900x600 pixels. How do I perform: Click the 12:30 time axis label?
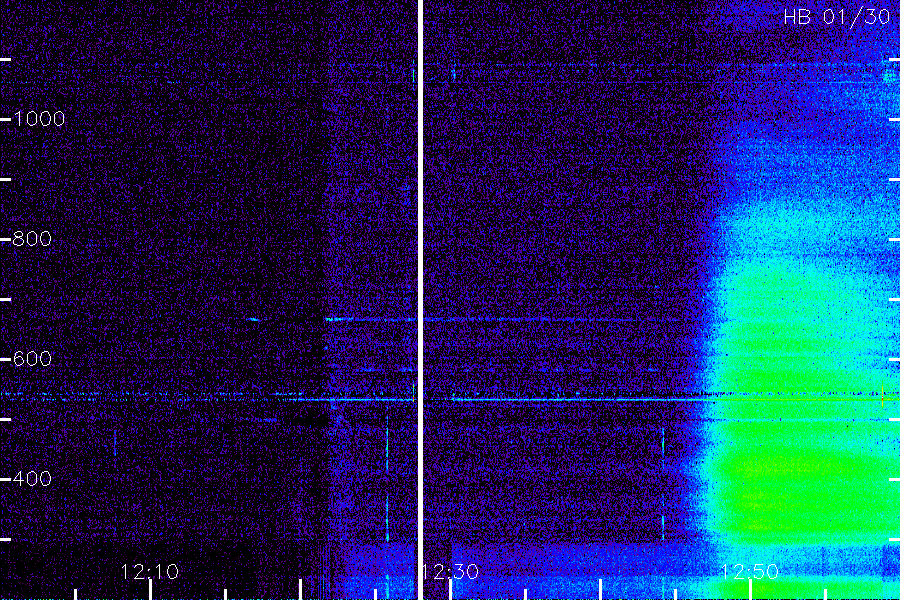click(x=451, y=572)
